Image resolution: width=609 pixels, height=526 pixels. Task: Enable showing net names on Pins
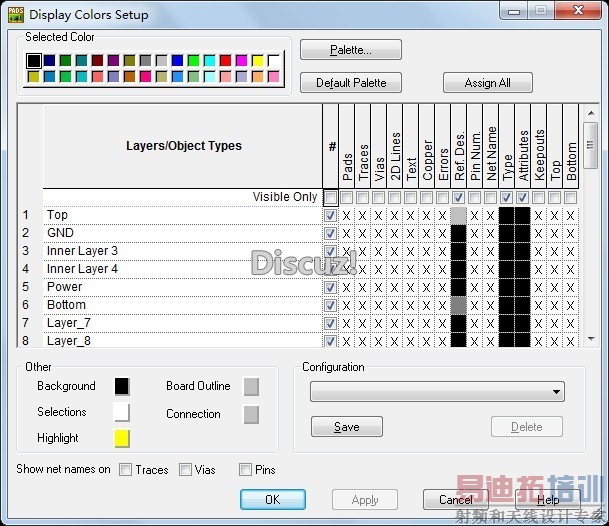pyautogui.click(x=245, y=470)
